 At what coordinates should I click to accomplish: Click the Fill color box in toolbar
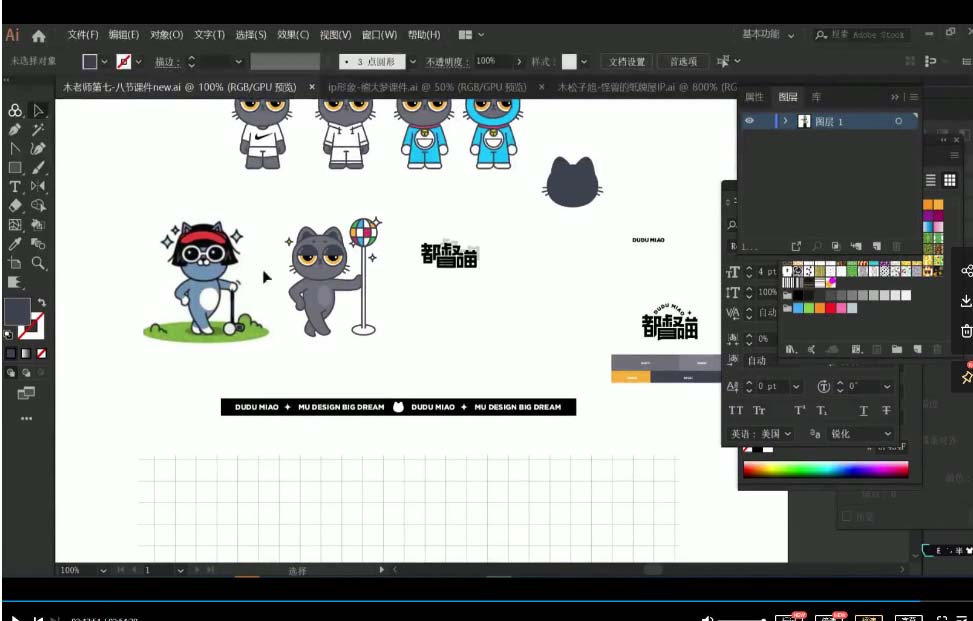point(17,311)
